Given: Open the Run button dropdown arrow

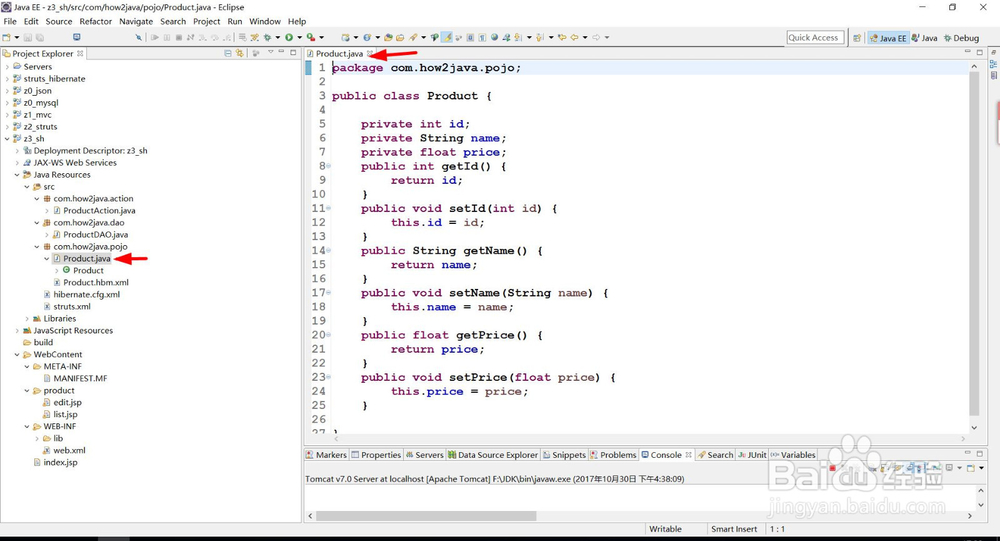Looking at the screenshot, I should [x=299, y=38].
